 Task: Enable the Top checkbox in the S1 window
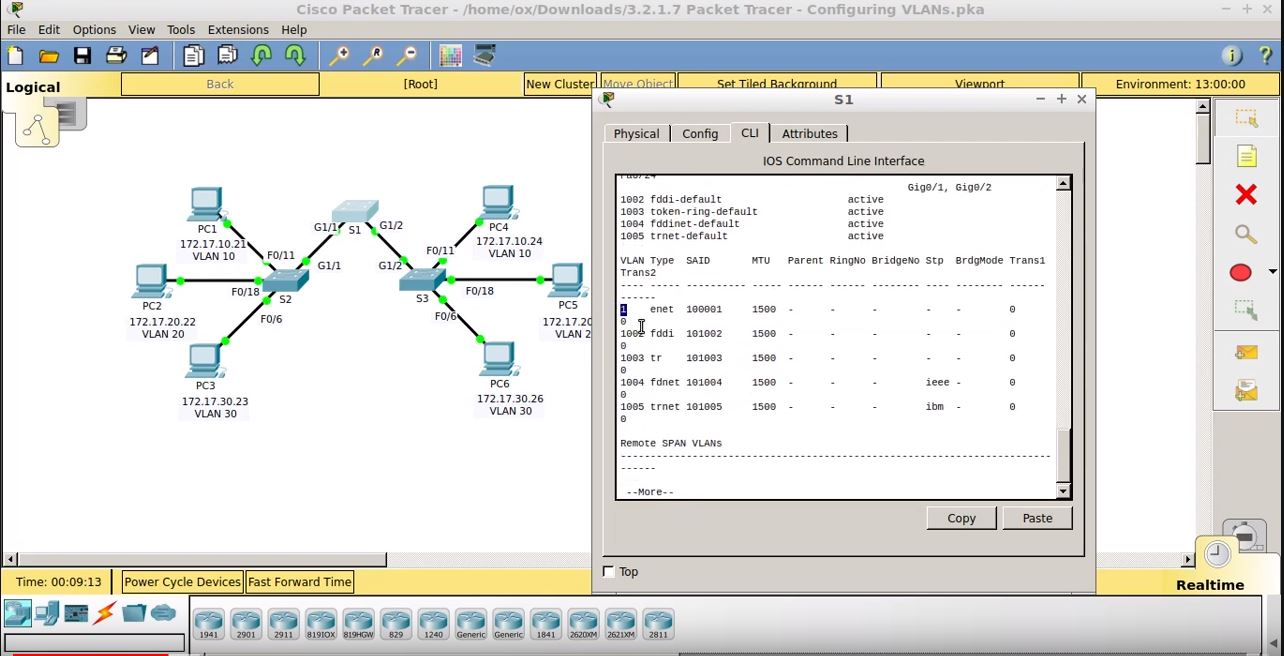609,571
